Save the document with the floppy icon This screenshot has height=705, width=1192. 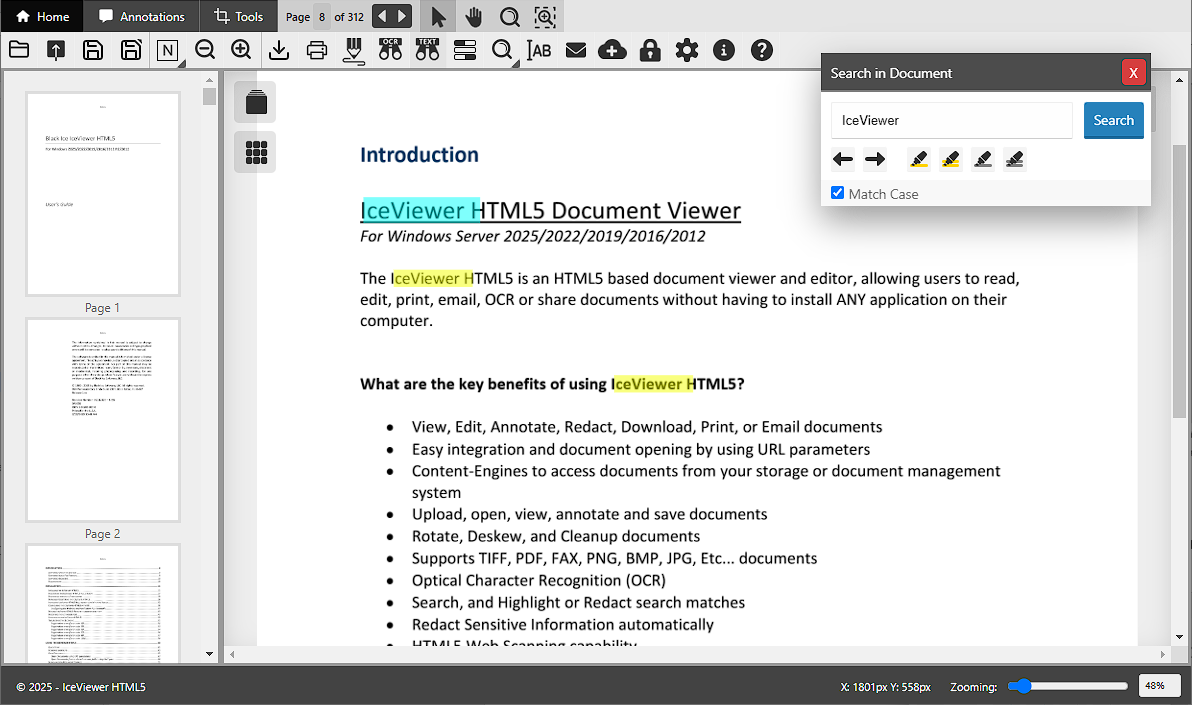coord(93,50)
